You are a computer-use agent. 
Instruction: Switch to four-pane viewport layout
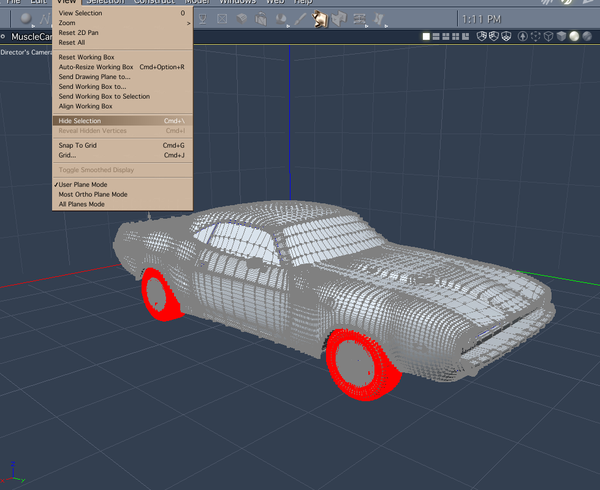point(455,36)
